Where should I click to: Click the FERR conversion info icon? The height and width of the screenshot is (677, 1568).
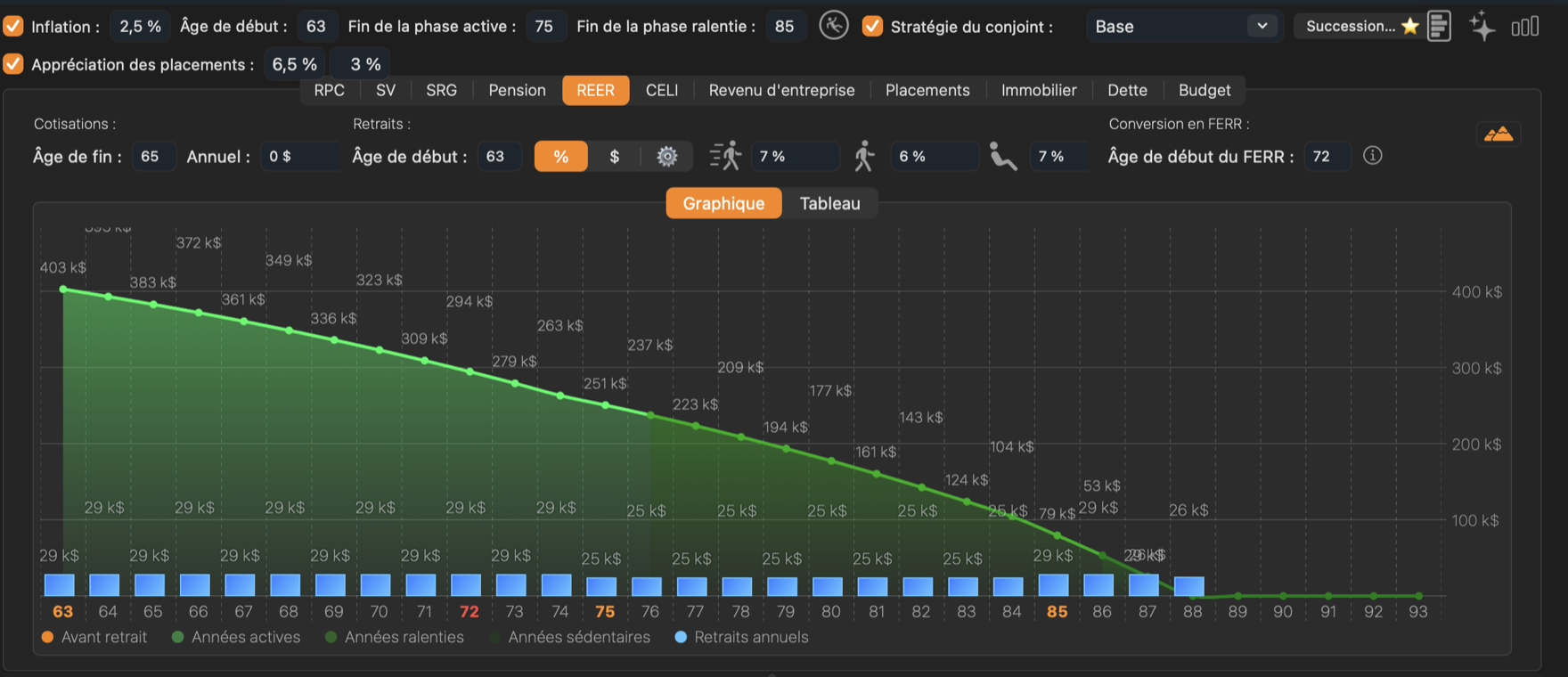tap(1373, 156)
